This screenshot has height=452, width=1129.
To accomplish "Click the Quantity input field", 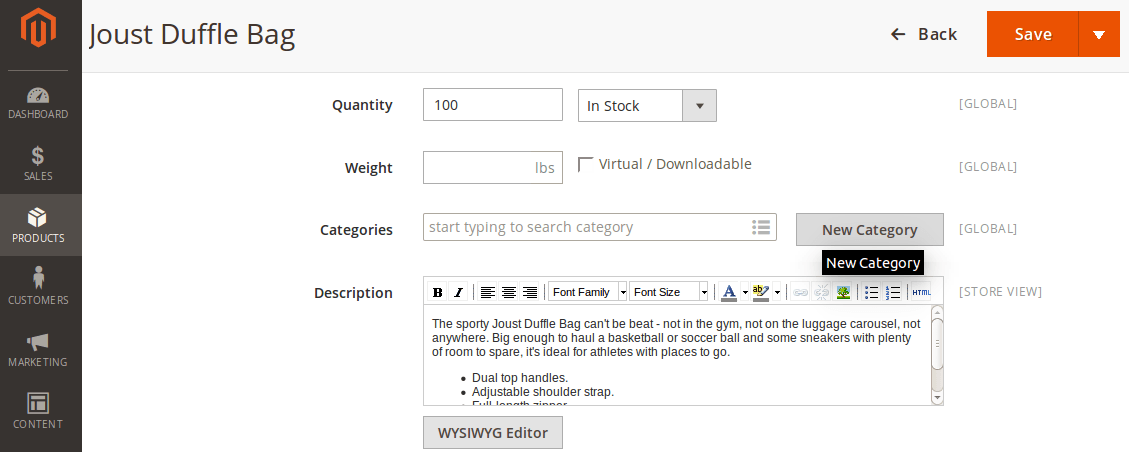I will tap(492, 105).
